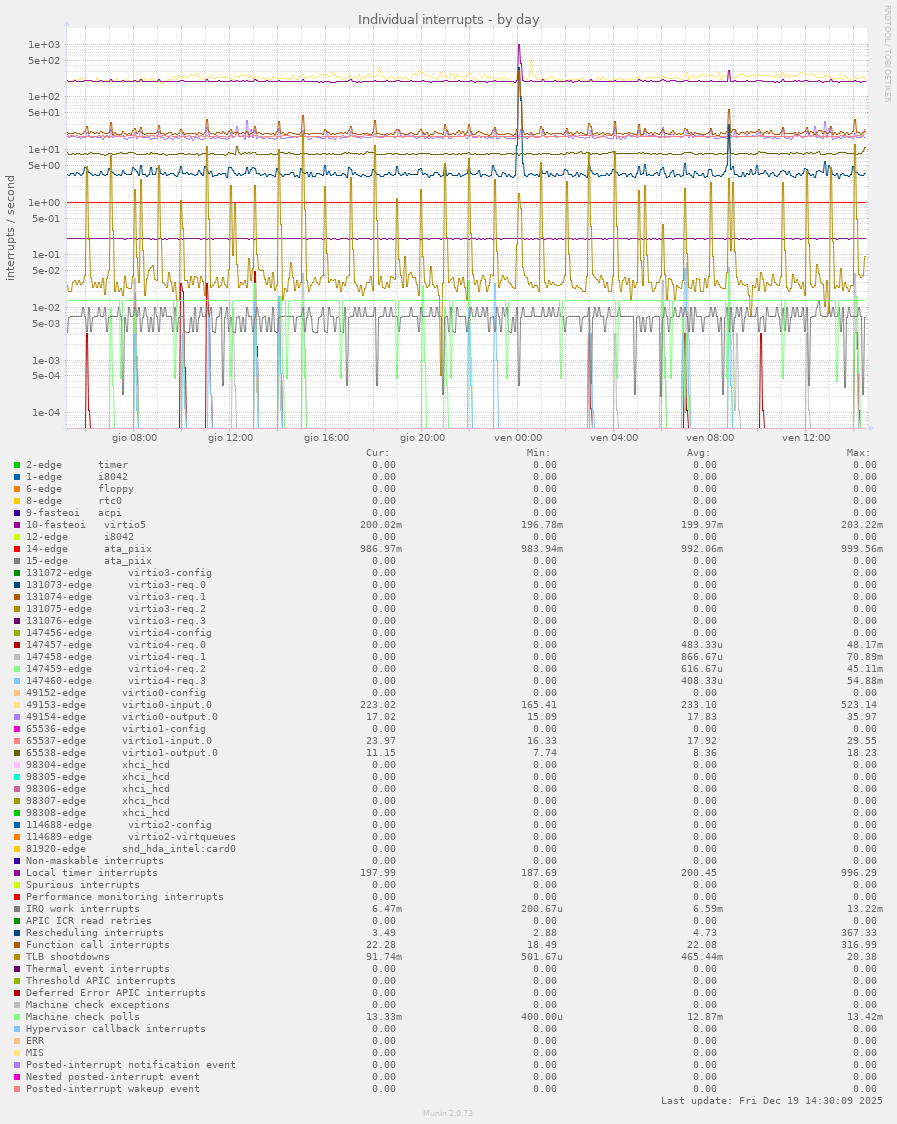Click the Local timer interrupts color swatch
Screen dimensions: 897x1124
[17, 873]
